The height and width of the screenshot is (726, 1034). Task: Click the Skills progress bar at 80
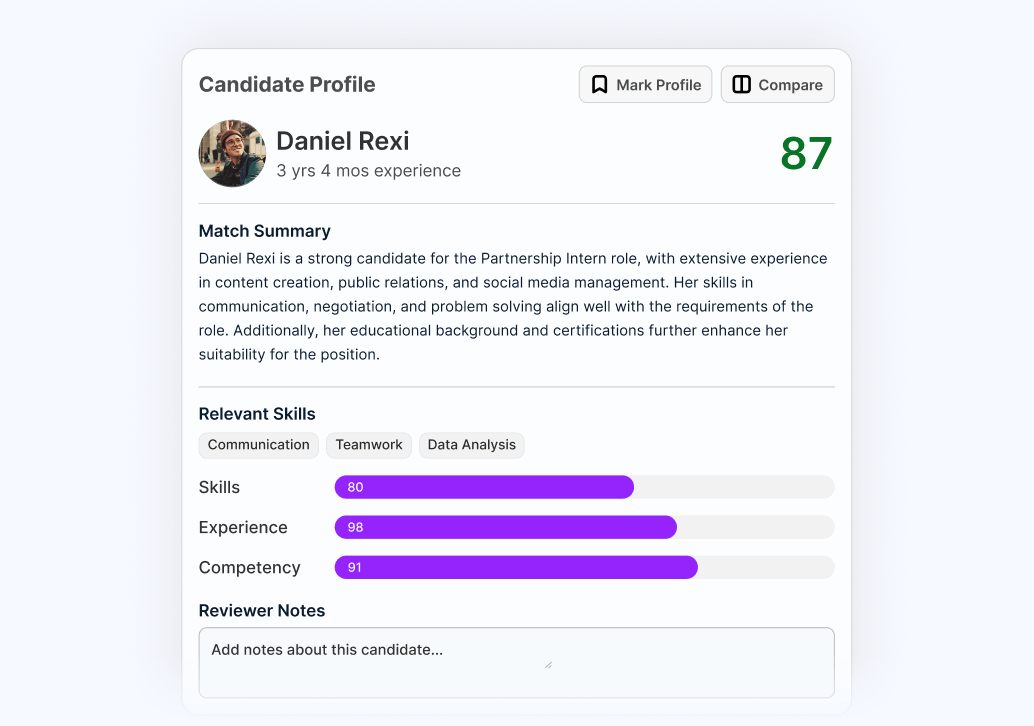[x=584, y=487]
